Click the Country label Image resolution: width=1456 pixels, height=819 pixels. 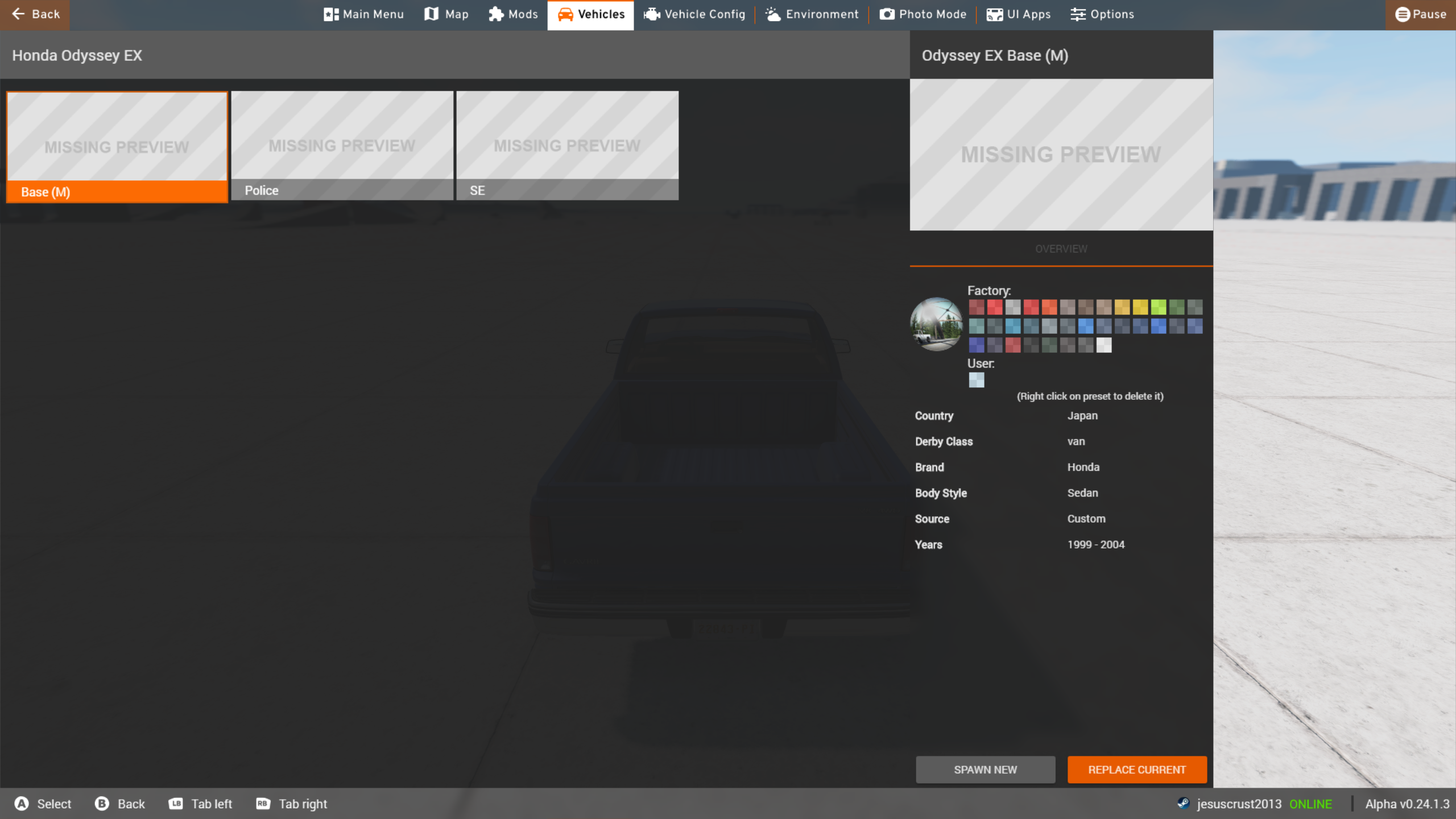click(x=934, y=416)
